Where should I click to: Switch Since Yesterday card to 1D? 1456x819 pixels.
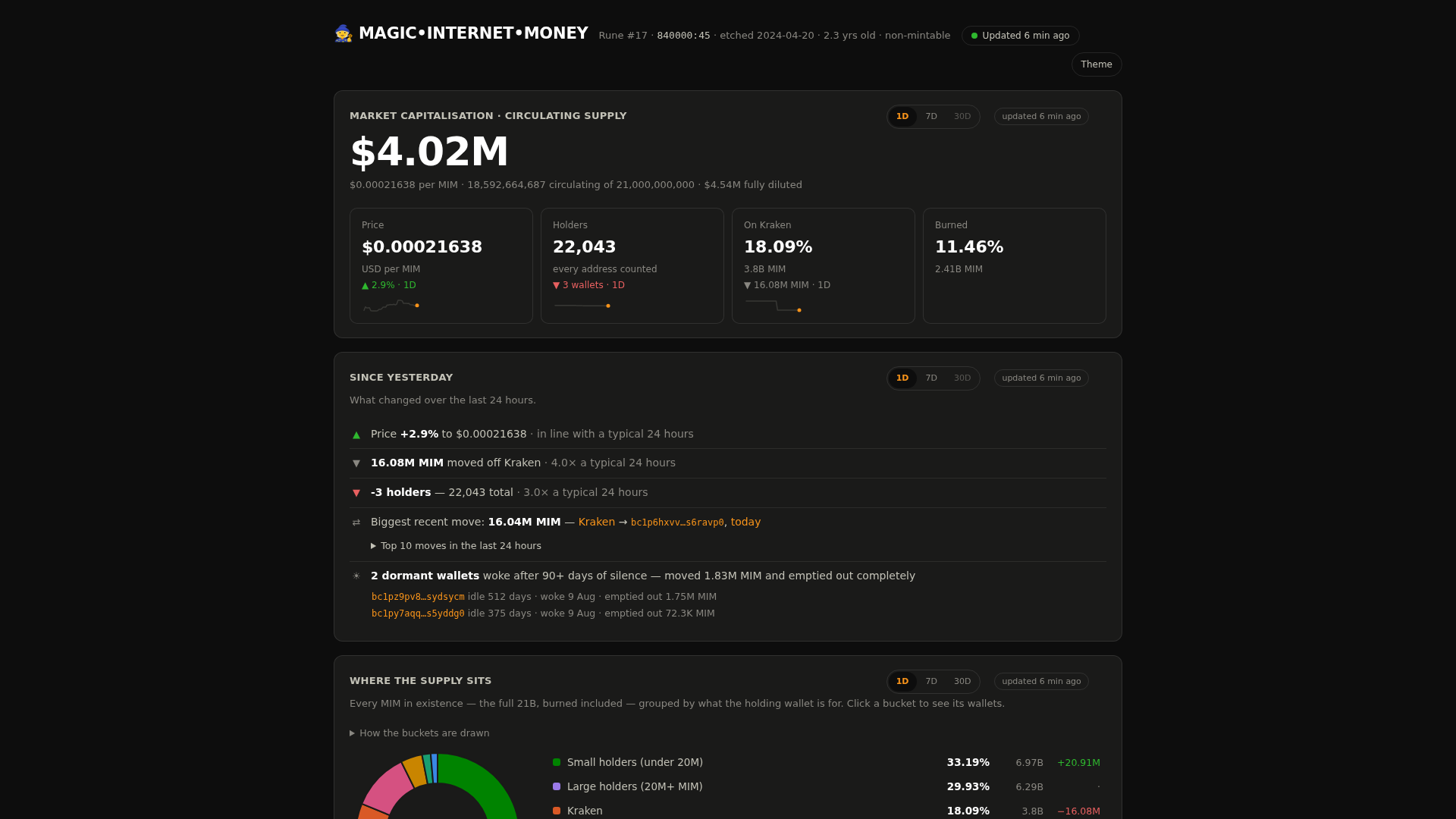902,378
